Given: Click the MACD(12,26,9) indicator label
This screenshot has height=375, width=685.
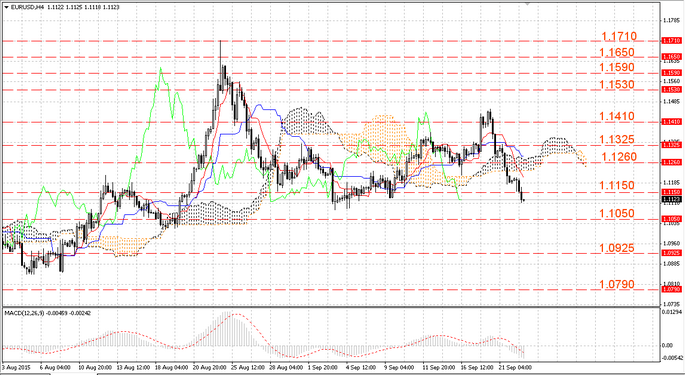Looking at the screenshot, I should pyautogui.click(x=24, y=313).
